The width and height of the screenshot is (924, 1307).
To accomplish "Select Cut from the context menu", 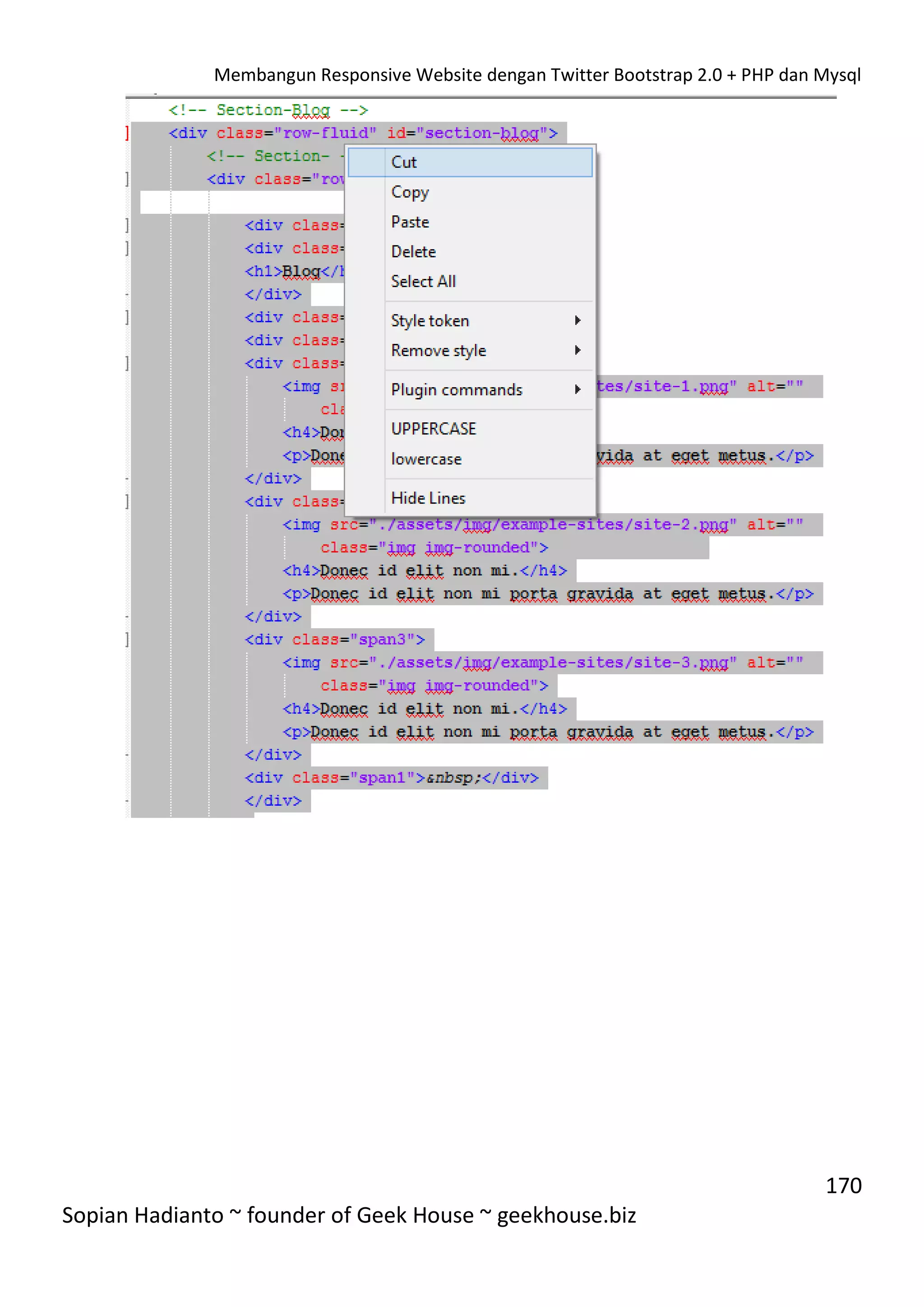I will tap(404, 162).
